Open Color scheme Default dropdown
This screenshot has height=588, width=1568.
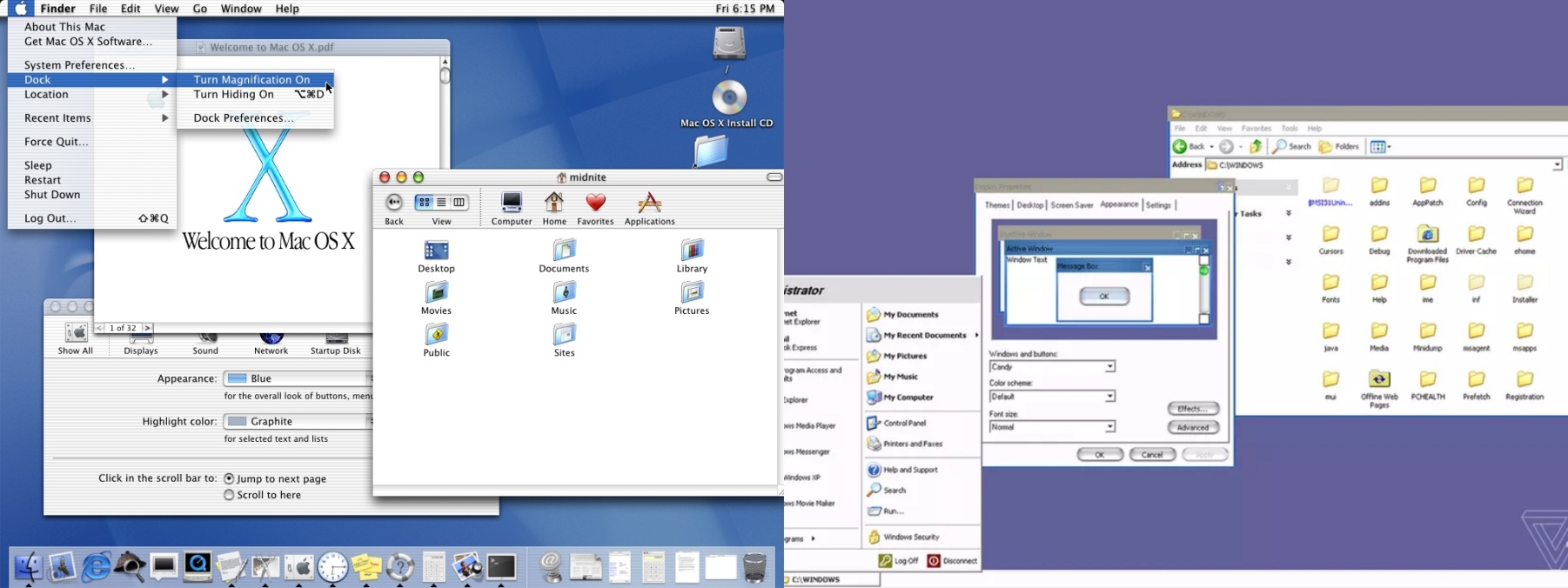tap(1052, 397)
